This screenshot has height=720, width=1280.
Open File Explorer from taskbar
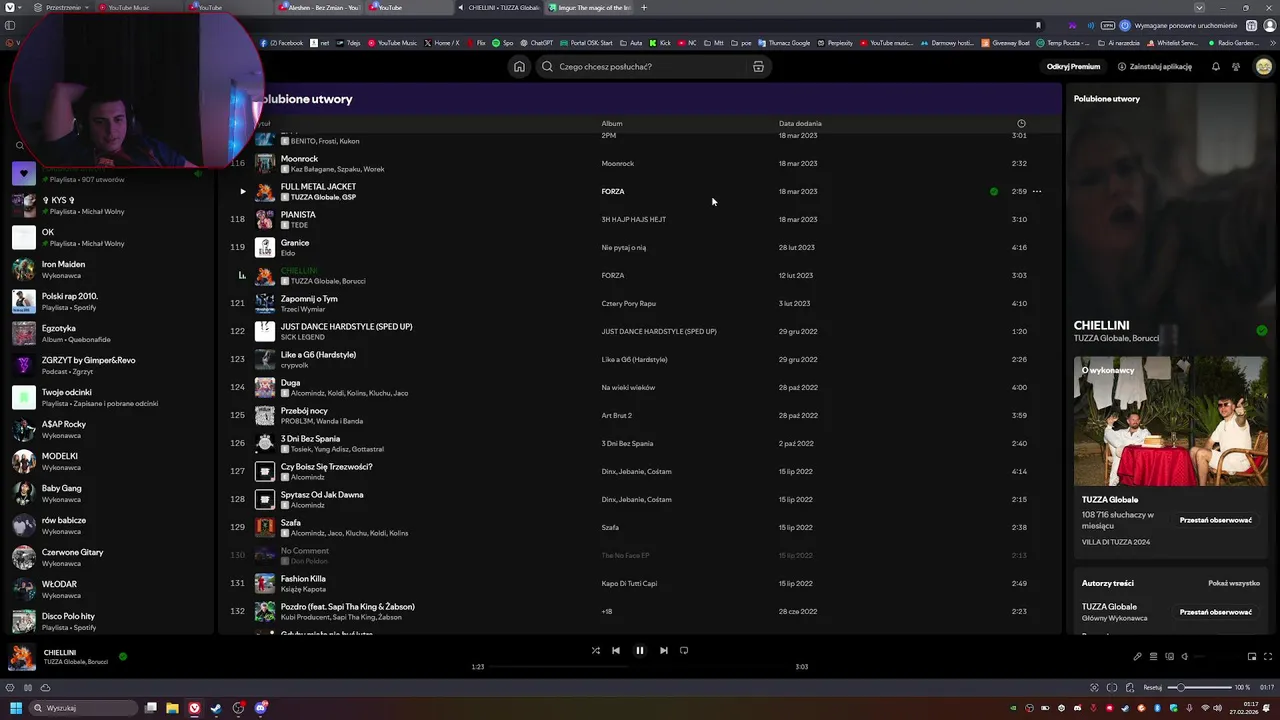172,708
